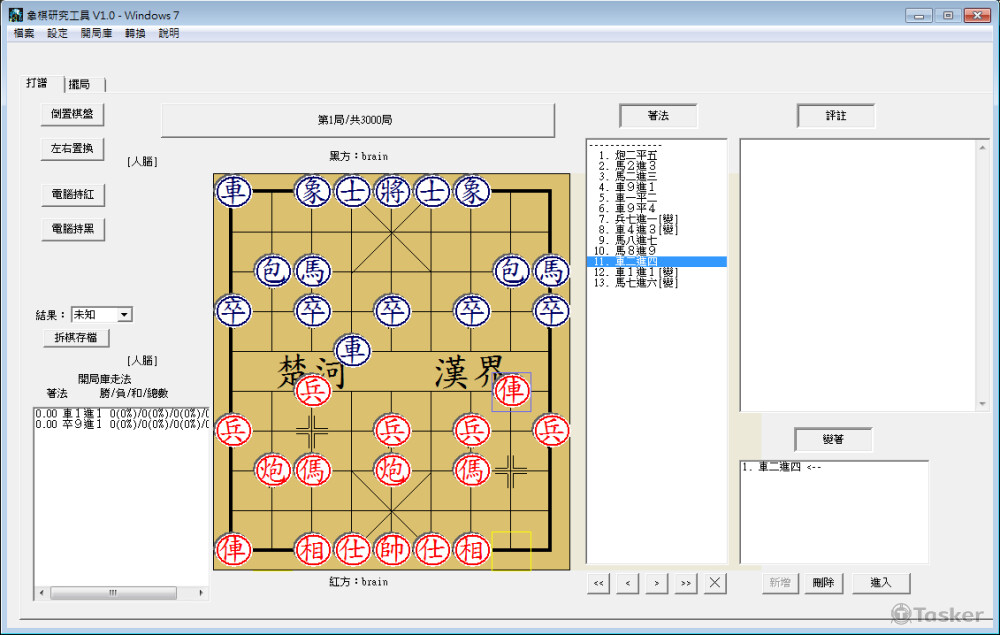Select the blue 砲 cannon piece
Image resolution: width=1000 pixels, height=635 pixels.
[272, 271]
